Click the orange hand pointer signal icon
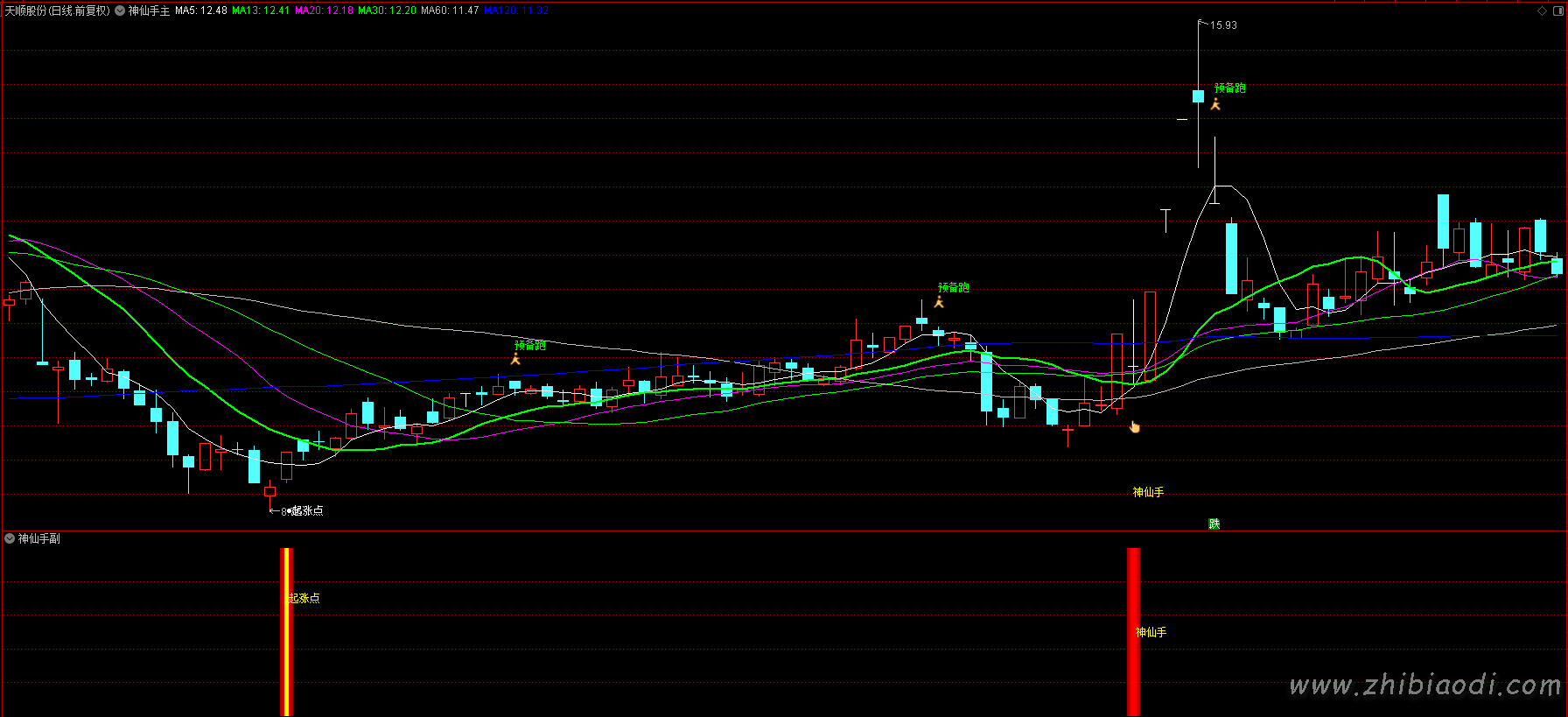Viewport: 1568px width, 717px height. [x=1135, y=427]
